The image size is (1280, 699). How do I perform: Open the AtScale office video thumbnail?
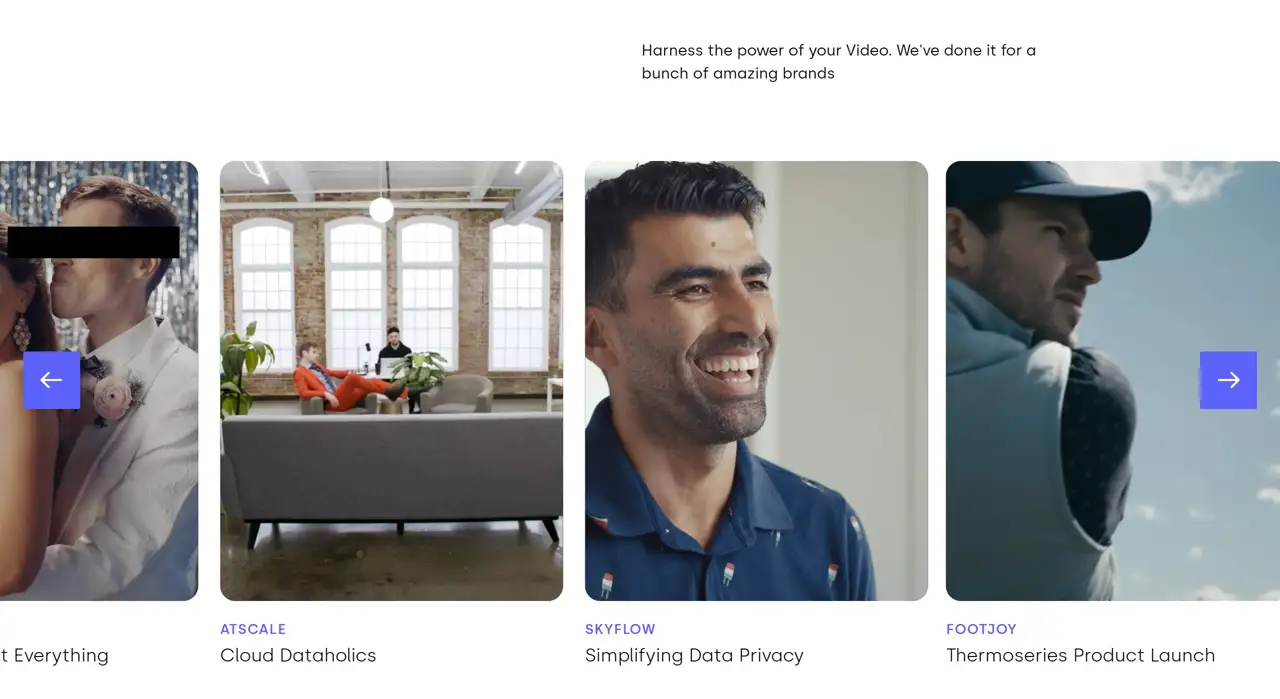[391, 381]
